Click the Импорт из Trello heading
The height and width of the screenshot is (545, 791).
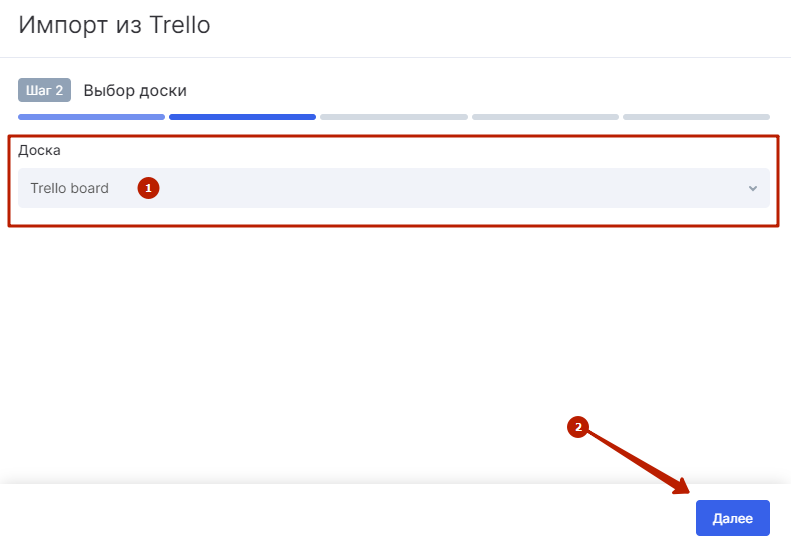tap(115, 25)
